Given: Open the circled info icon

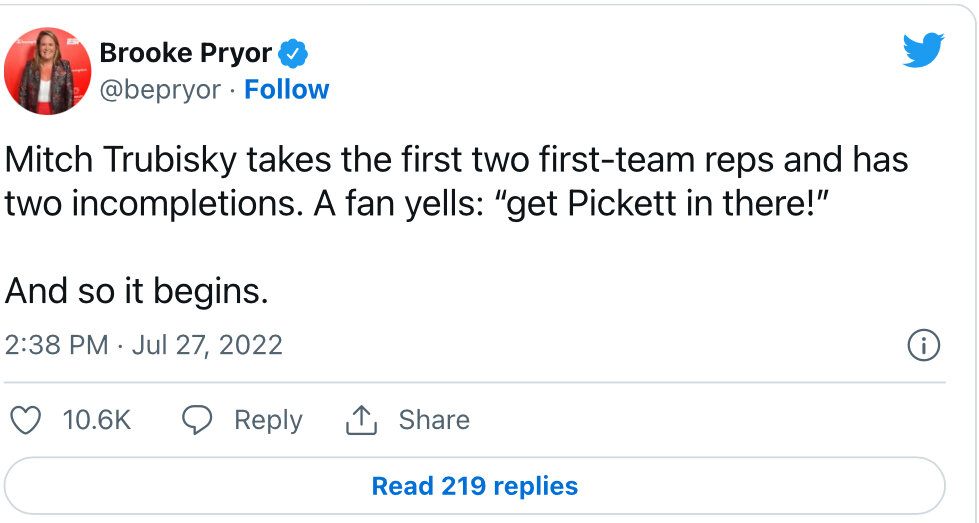Looking at the screenshot, I should (x=923, y=345).
